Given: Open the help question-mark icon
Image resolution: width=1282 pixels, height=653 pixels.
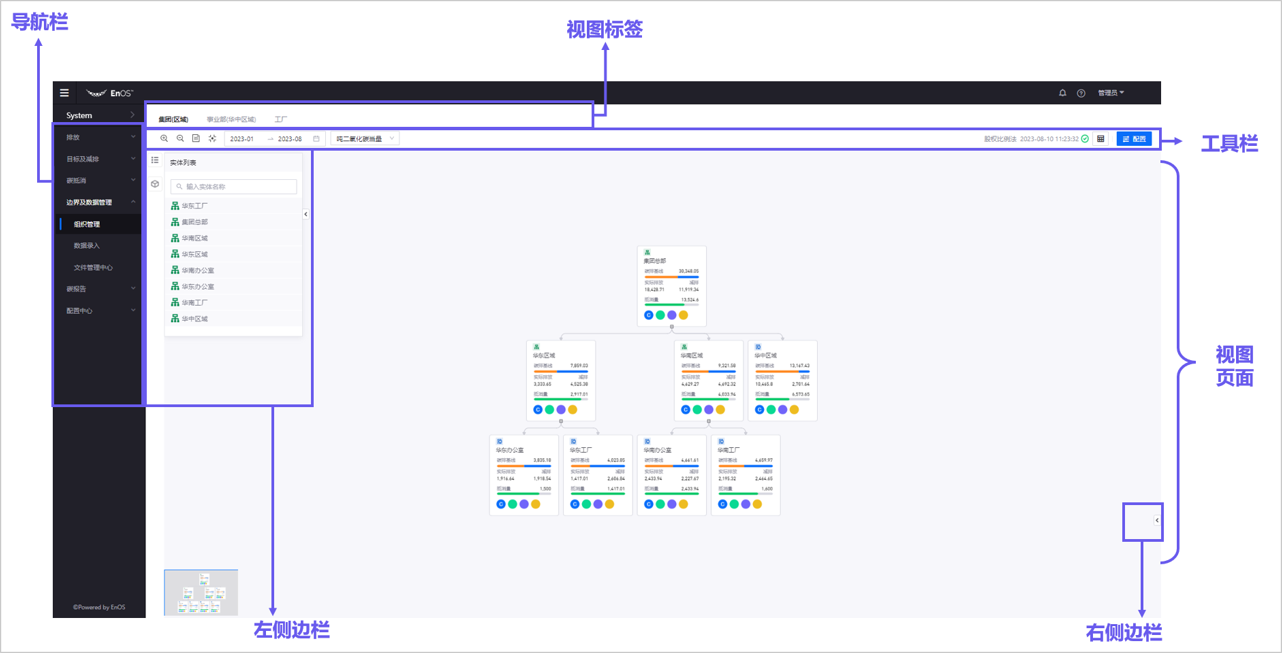Looking at the screenshot, I should pyautogui.click(x=1081, y=93).
